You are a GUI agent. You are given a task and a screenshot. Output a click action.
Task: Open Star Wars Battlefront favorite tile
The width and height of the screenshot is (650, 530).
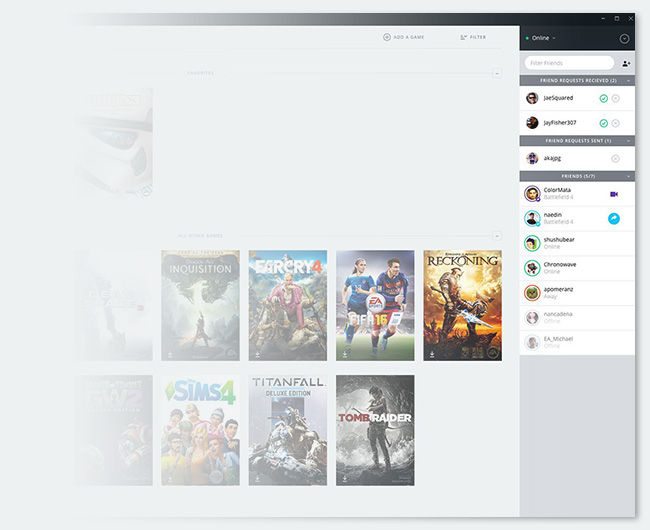[114, 143]
